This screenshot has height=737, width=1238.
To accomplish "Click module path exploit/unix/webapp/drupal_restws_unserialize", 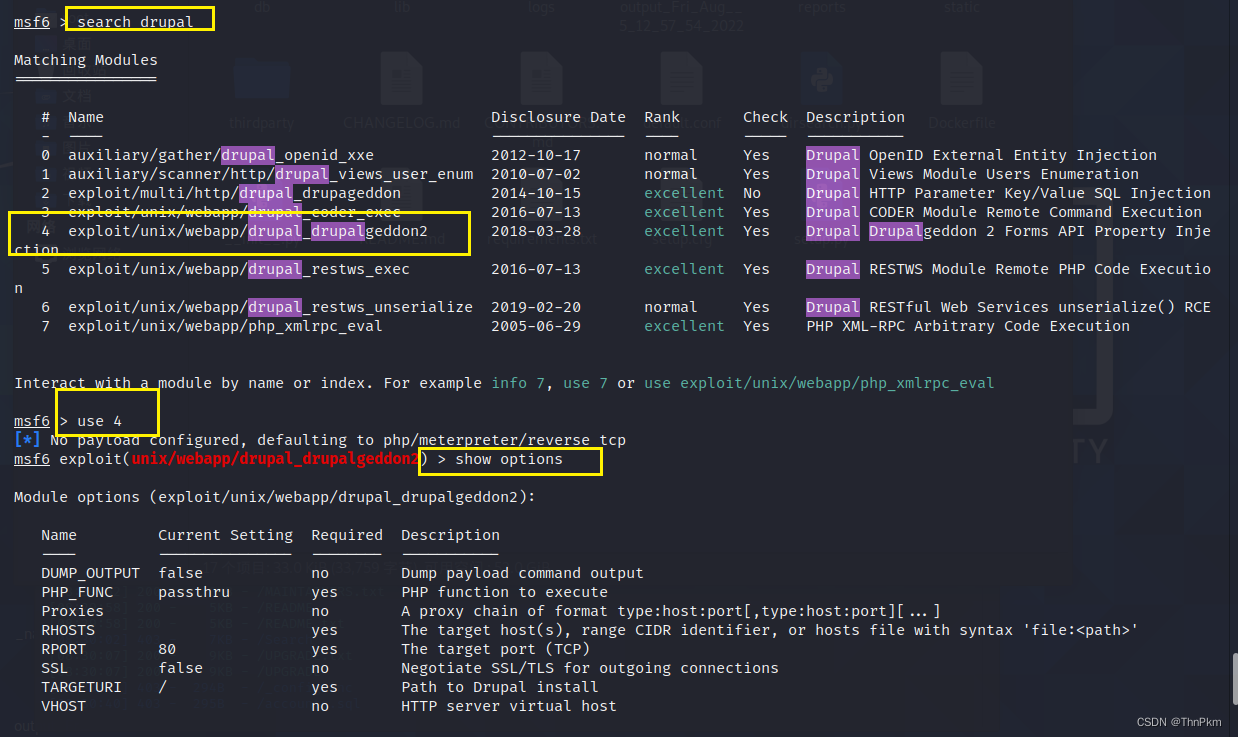I will (270, 307).
